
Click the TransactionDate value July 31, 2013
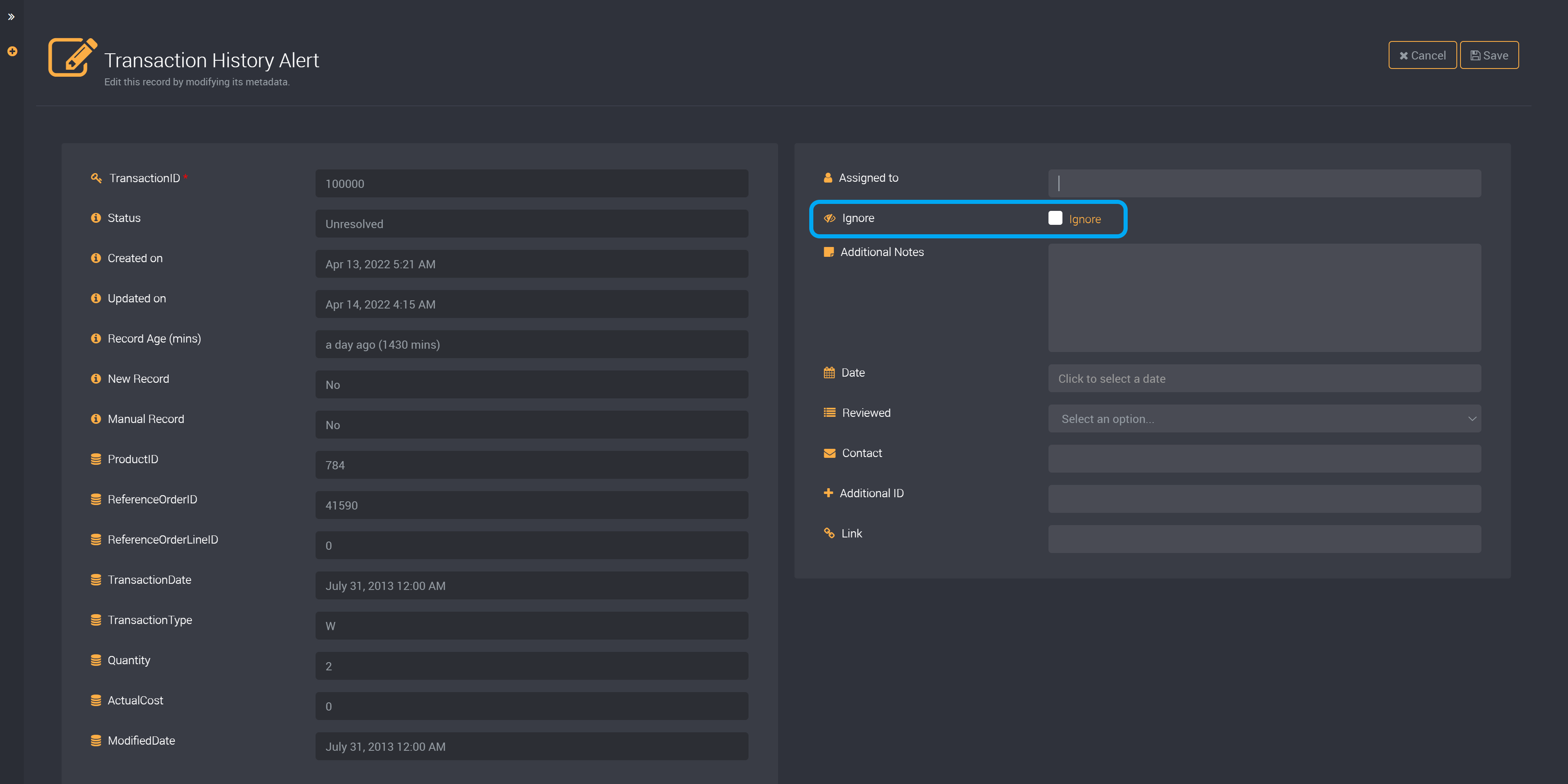coord(531,585)
